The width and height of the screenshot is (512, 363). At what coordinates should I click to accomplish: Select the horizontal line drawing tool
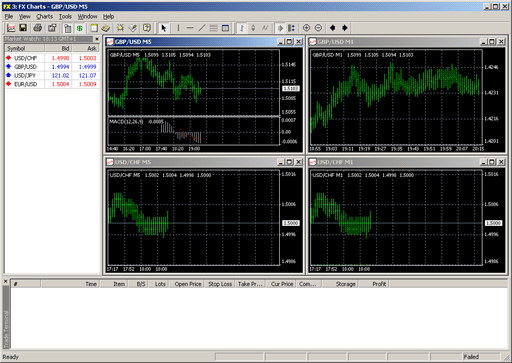[x=190, y=28]
